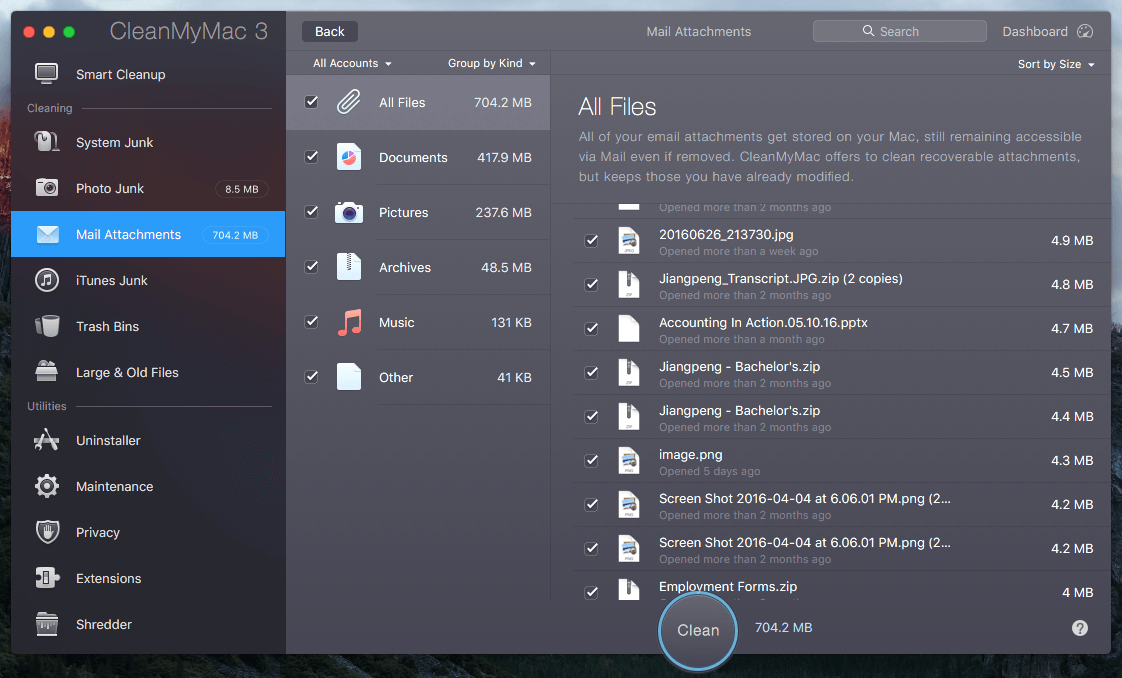Click the 48.5 MB Archives size value

pos(506,267)
